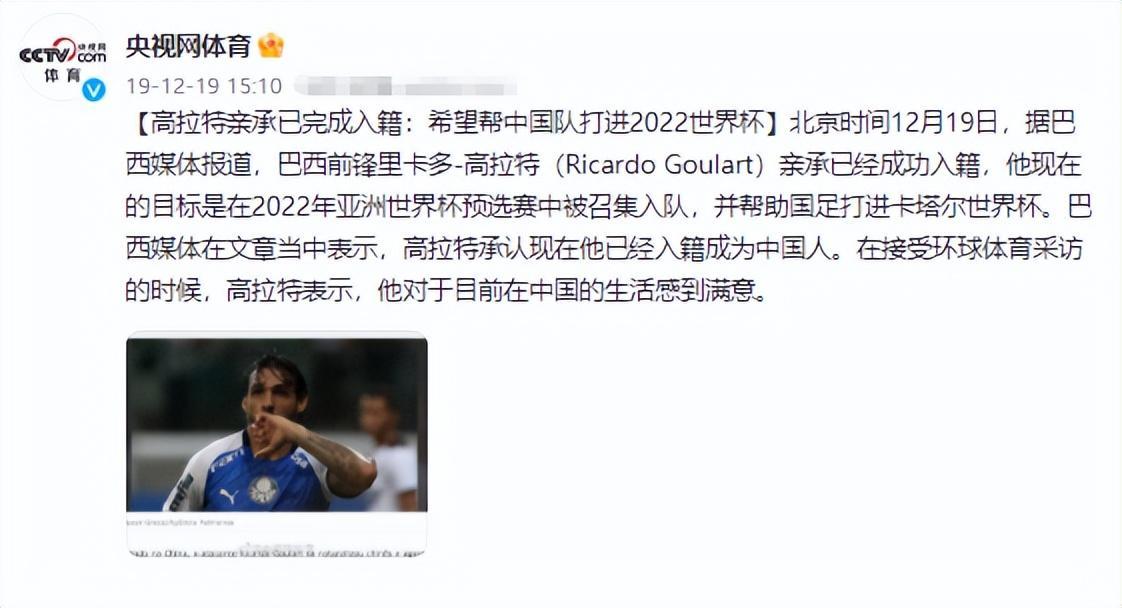1122x608 pixels.
Task: Click the blurred post source next to timestamp
Action: click(x=405, y=87)
